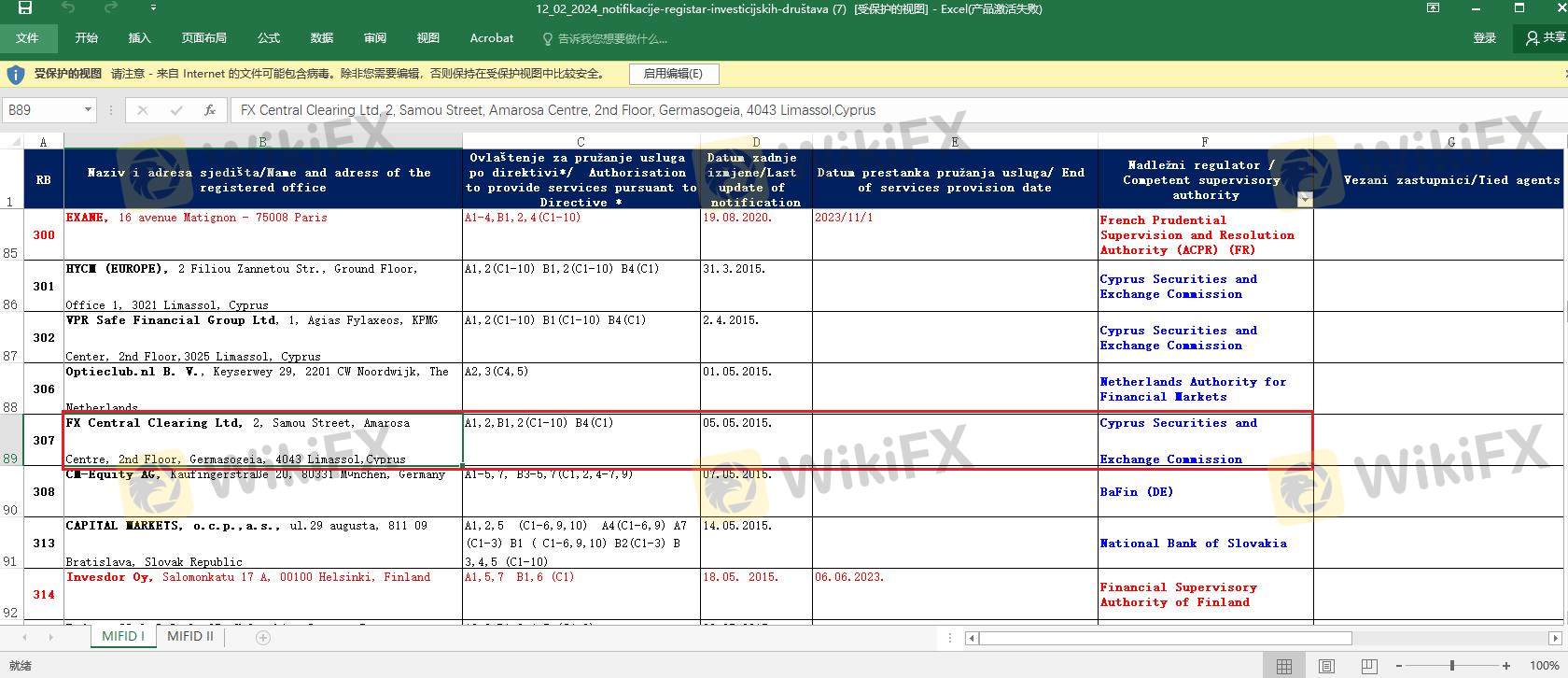Click the Redo arrow in quick access toolbar
Viewport: 1568px width, 678px height.
[111, 8]
